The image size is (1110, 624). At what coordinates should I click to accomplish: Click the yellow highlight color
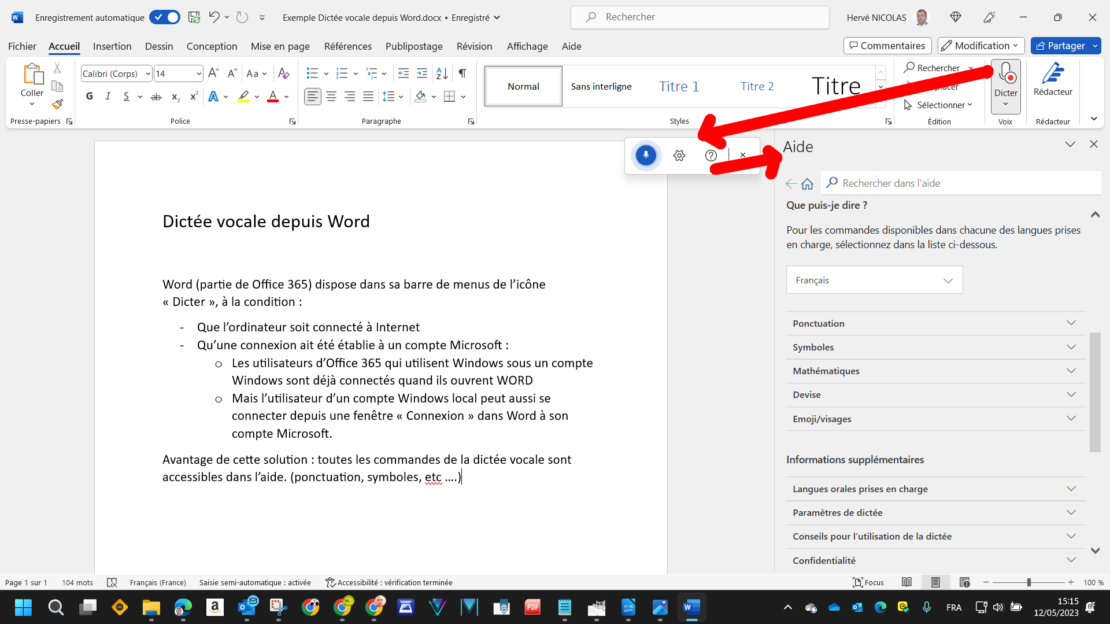tap(243, 96)
